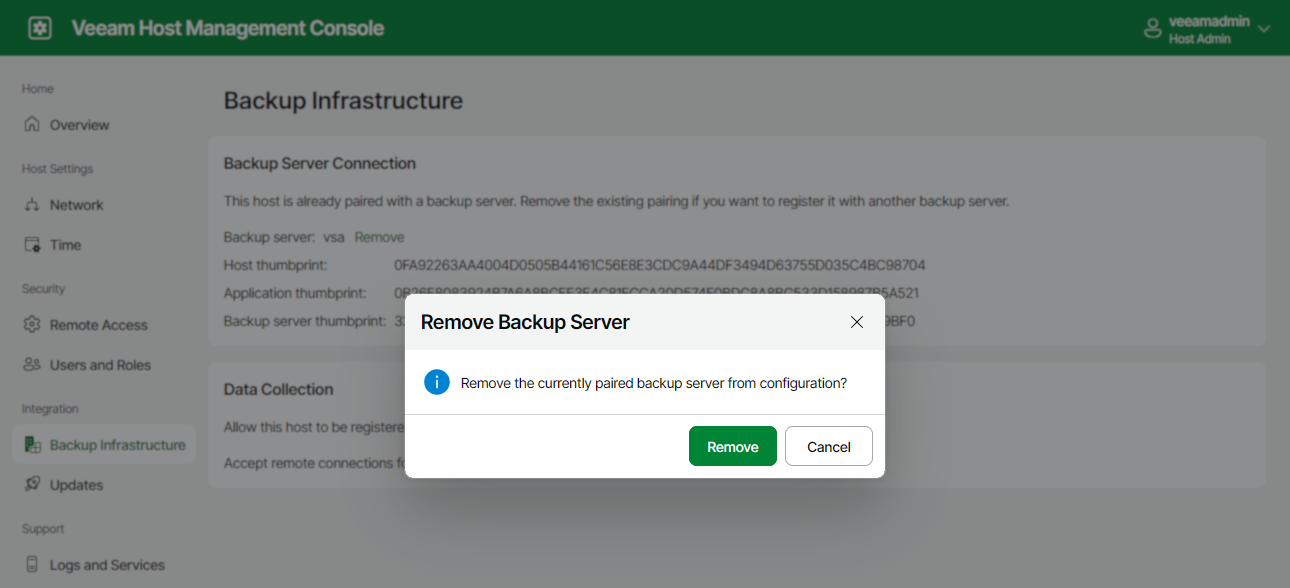Cancel the Remove Backup Server dialog

coord(828,446)
